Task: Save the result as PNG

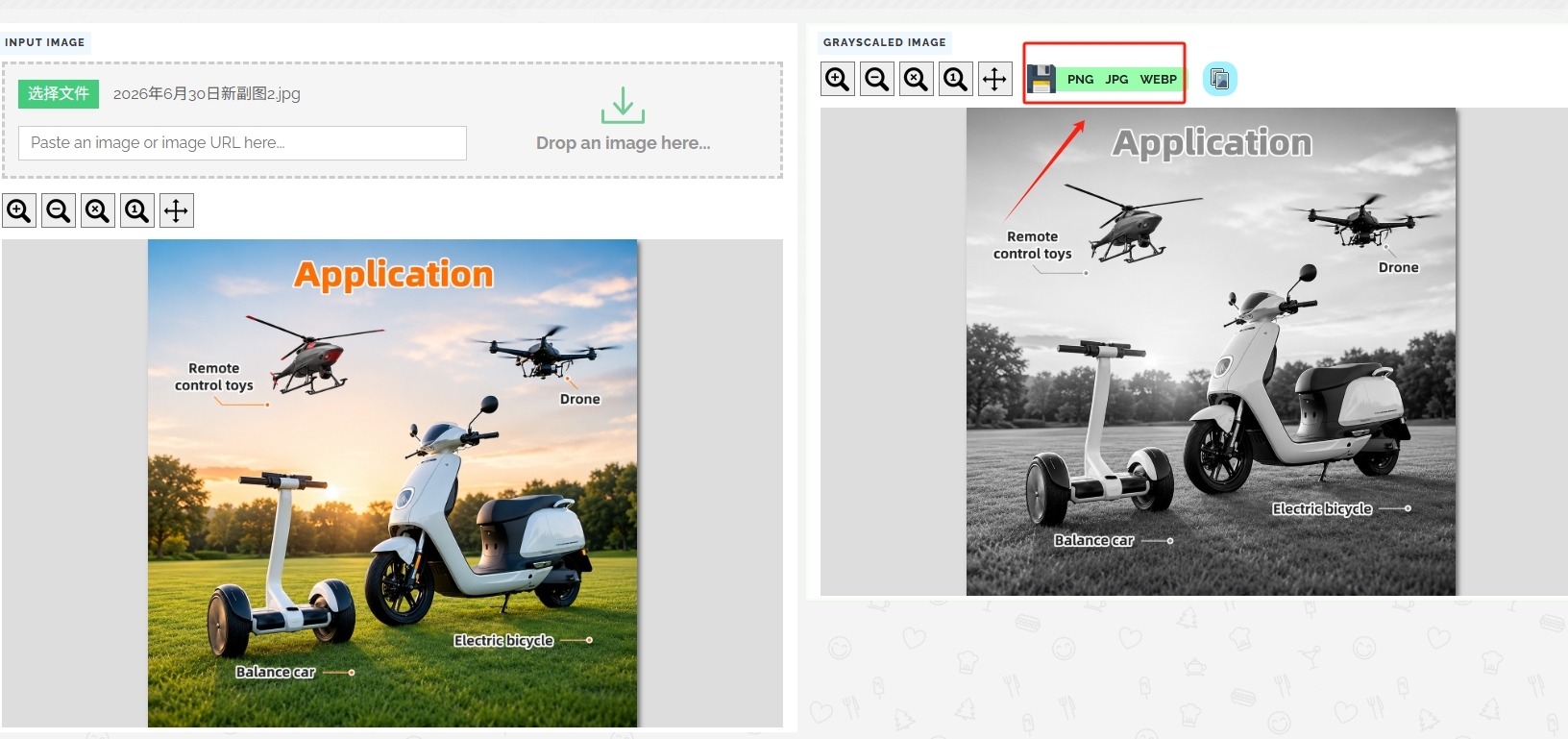Action: 1080,79
